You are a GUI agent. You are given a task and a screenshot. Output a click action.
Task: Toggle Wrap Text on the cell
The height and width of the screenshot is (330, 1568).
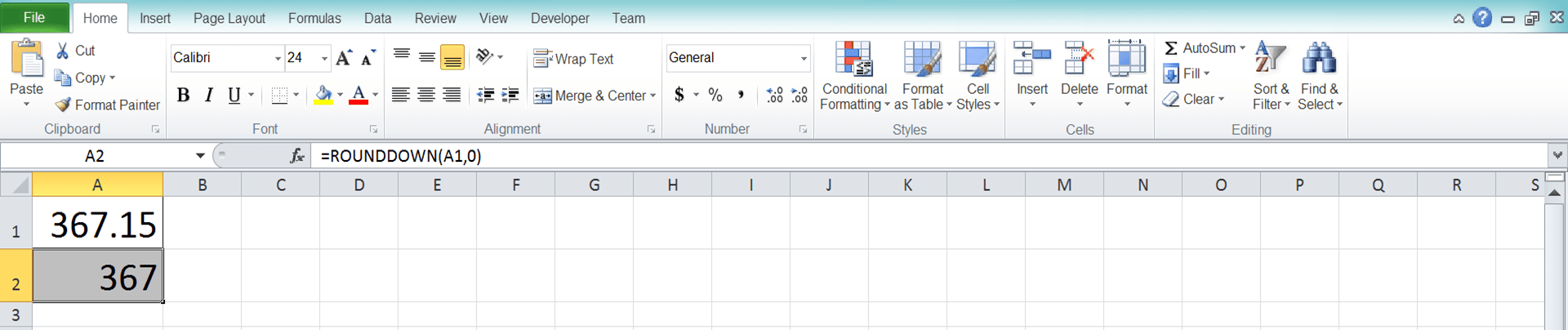573,59
